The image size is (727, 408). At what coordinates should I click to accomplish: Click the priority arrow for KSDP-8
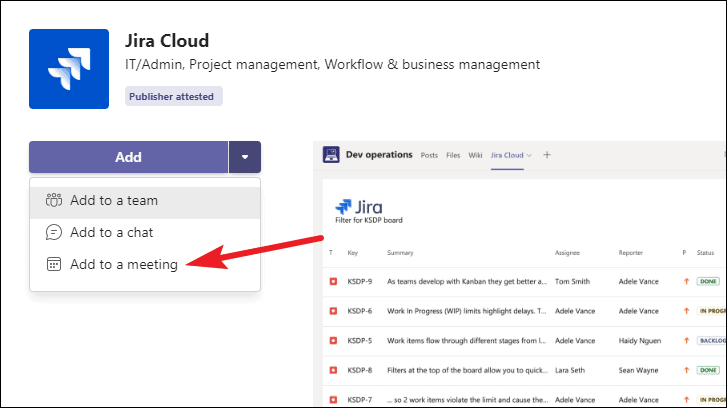pyautogui.click(x=687, y=370)
